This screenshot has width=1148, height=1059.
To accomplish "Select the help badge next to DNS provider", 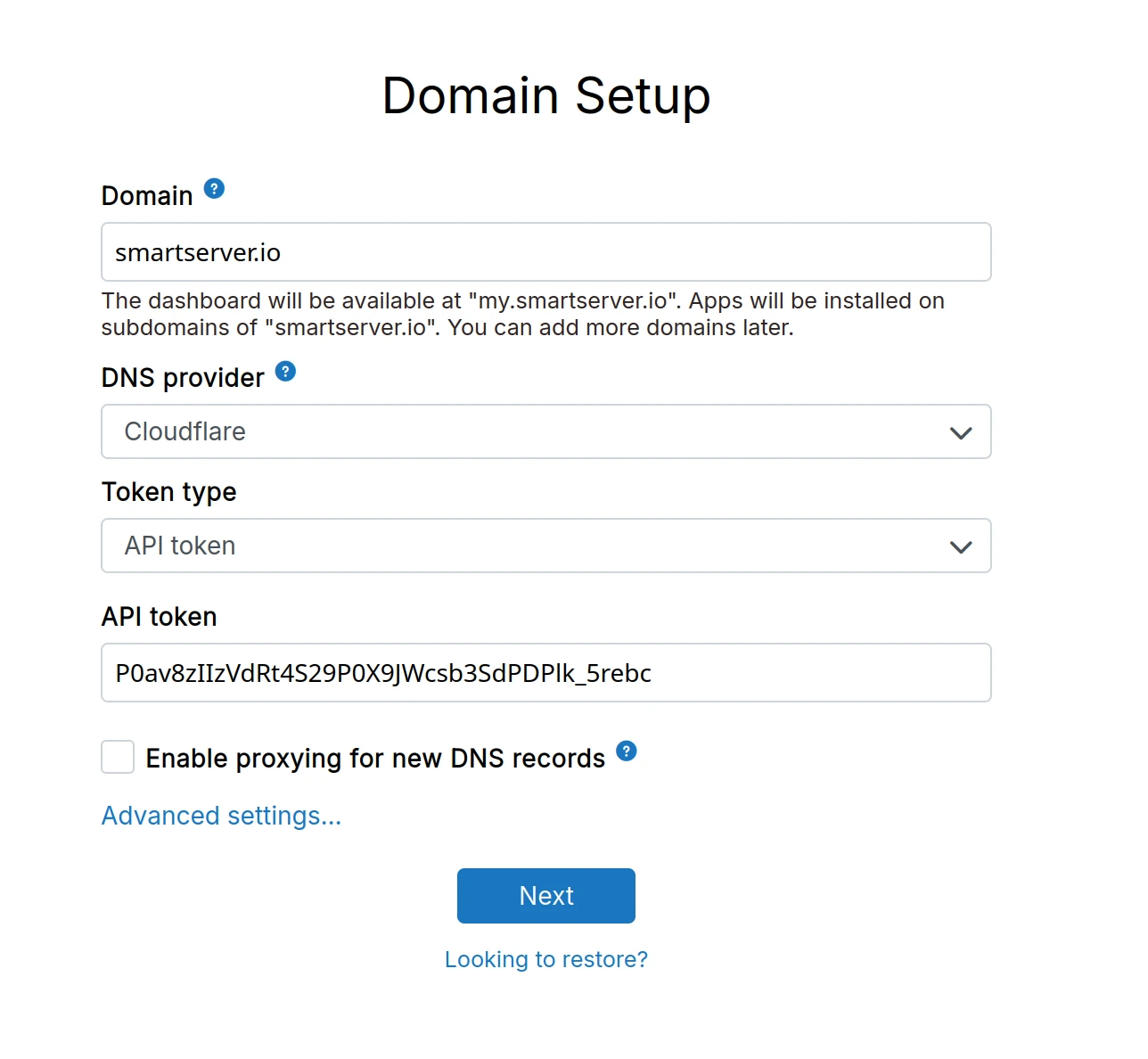I will (x=284, y=371).
